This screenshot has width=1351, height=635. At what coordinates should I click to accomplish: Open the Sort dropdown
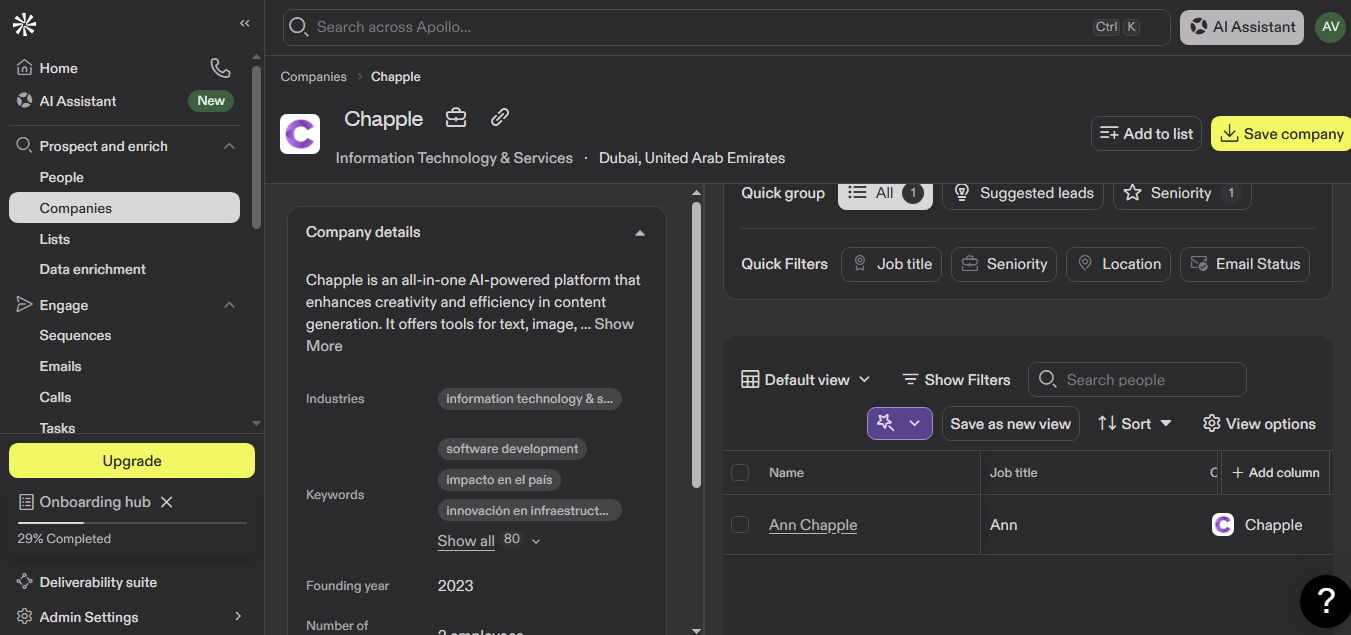point(1134,424)
